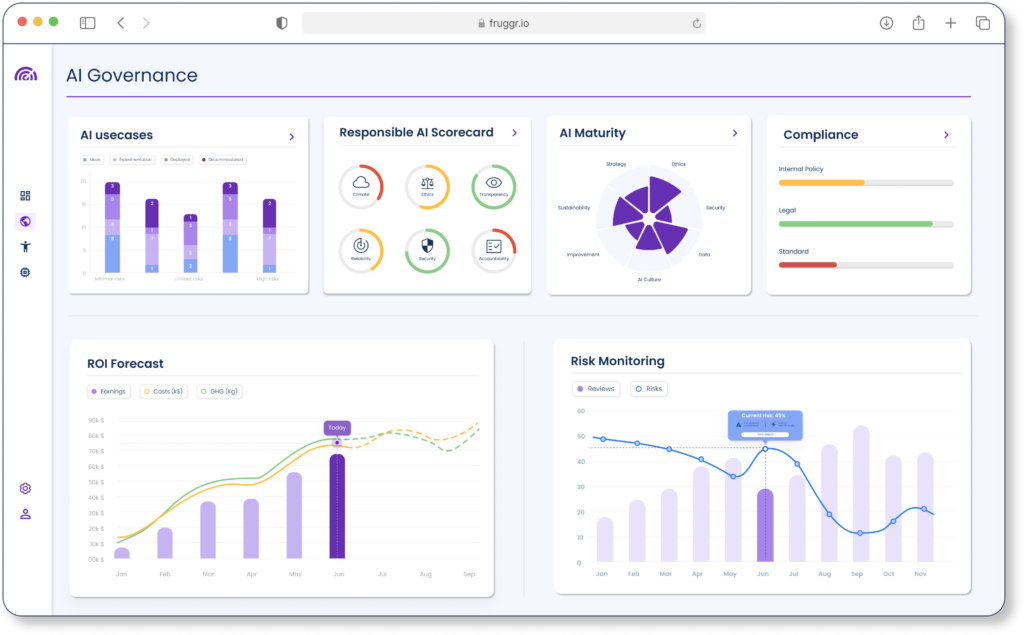1024x635 pixels.
Task: Open settings gear in sidebar
Action: point(26,488)
